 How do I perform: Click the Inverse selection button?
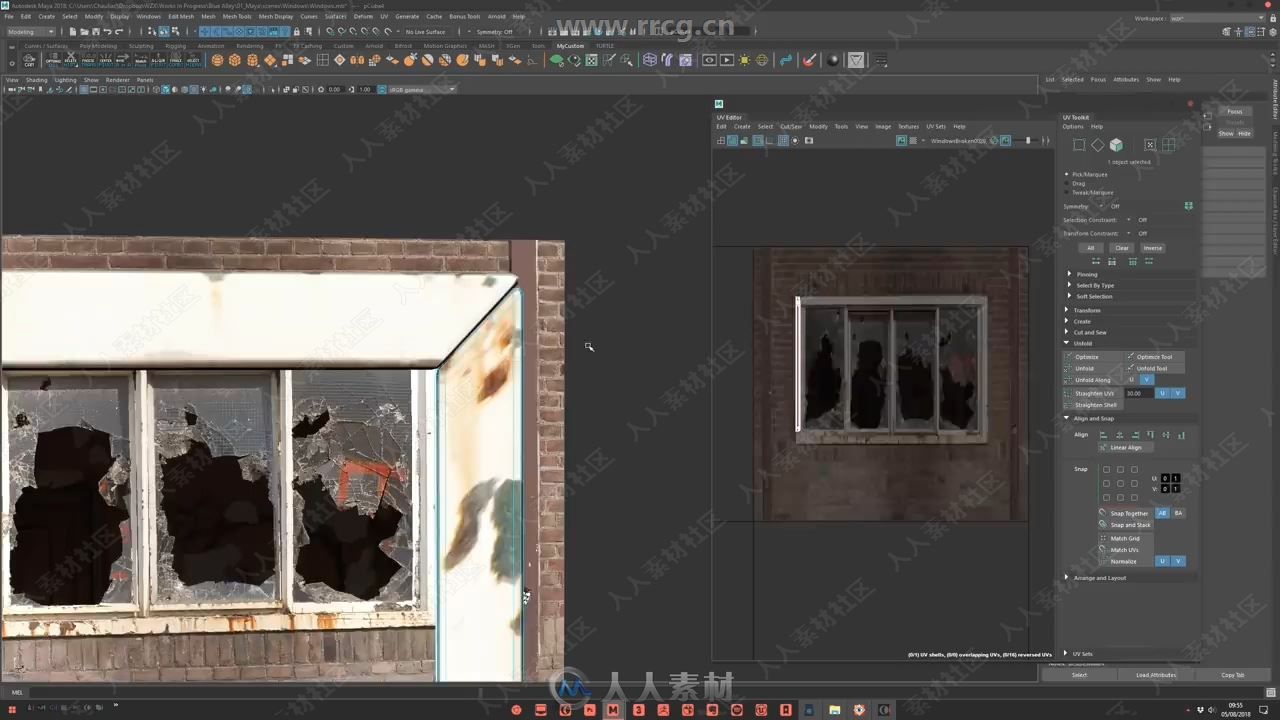tap(1153, 248)
